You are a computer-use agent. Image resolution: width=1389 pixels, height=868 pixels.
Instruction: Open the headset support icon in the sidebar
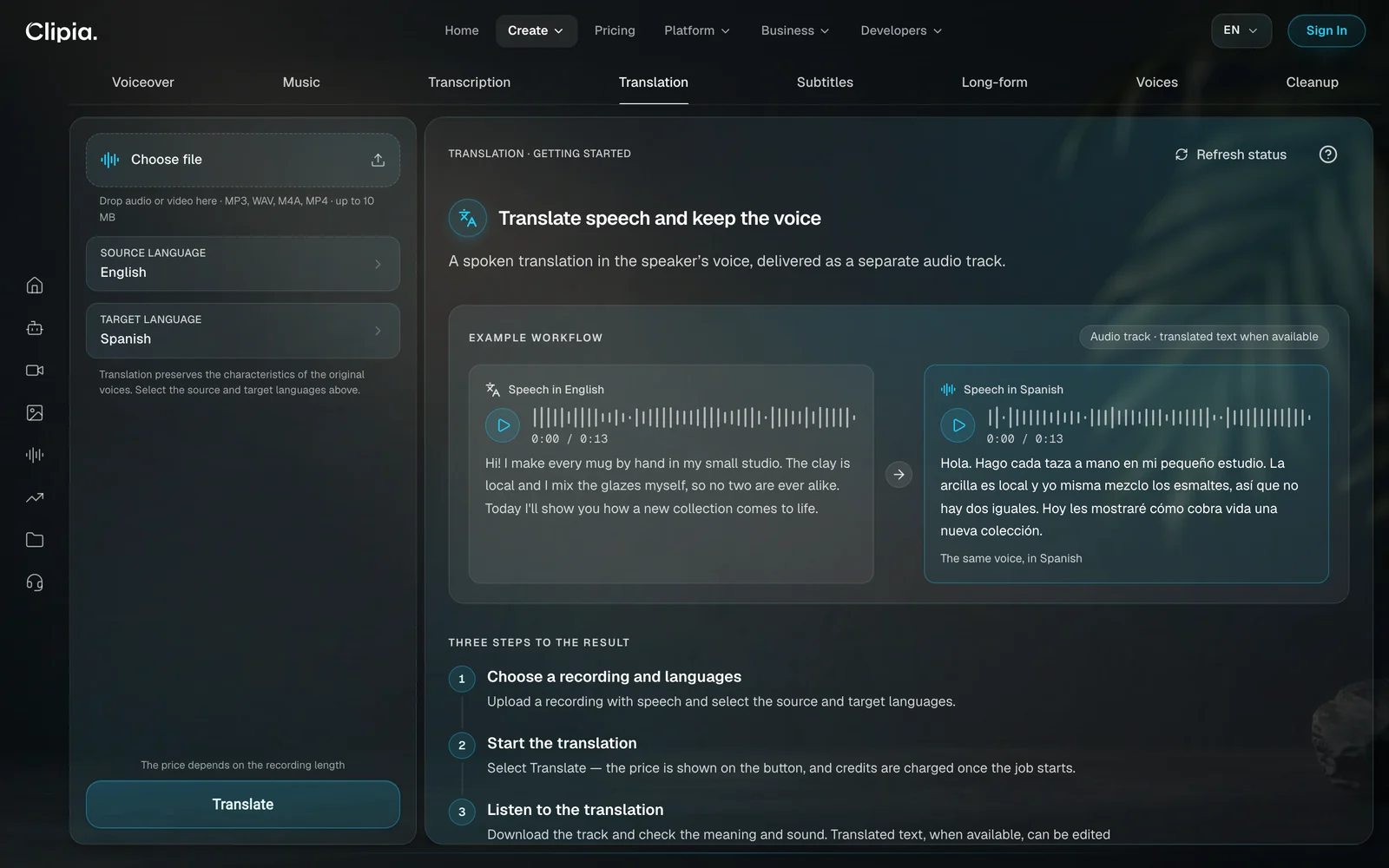pyautogui.click(x=35, y=582)
